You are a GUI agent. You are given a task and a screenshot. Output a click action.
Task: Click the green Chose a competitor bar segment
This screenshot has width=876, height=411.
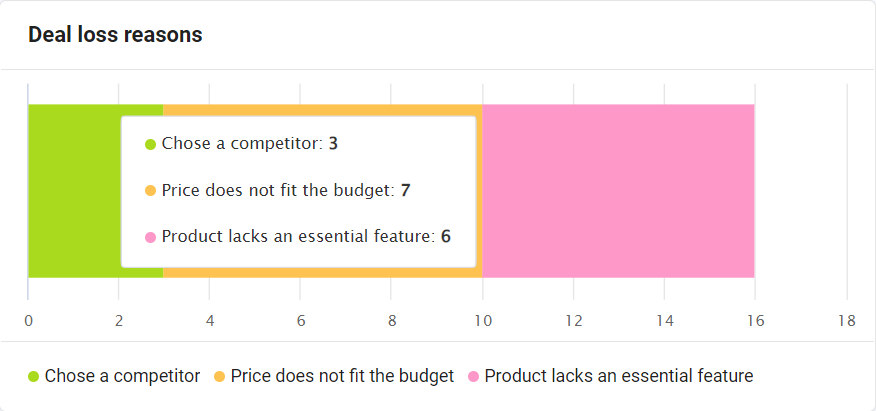(x=74, y=190)
